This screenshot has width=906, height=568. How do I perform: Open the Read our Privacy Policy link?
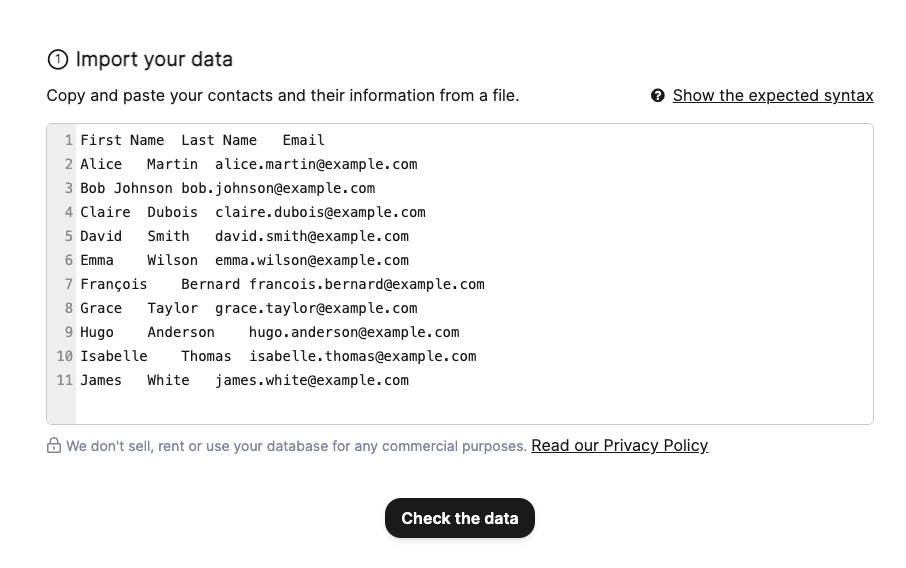[x=619, y=446]
